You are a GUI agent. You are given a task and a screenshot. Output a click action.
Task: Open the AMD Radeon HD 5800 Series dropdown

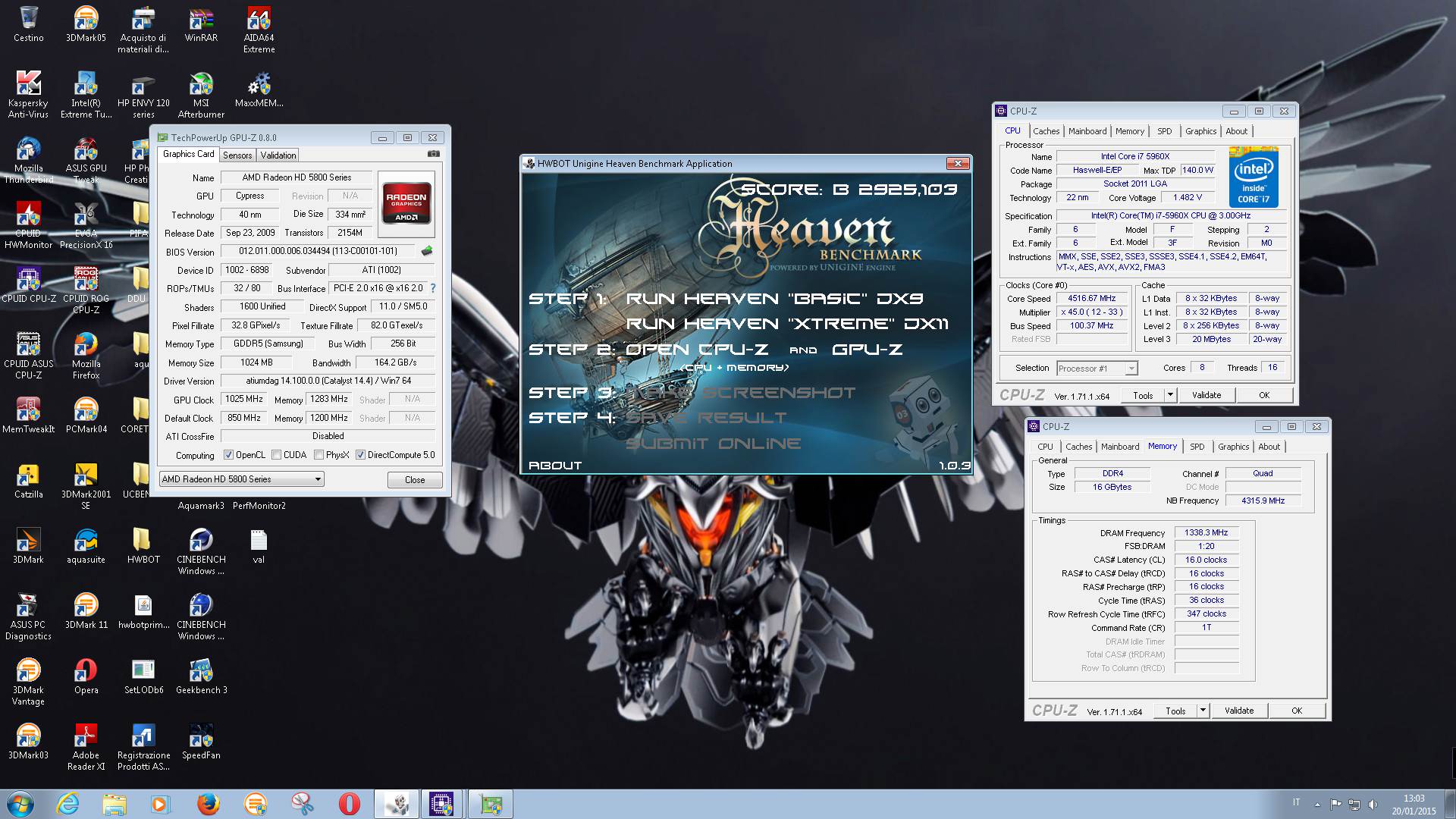click(x=242, y=479)
